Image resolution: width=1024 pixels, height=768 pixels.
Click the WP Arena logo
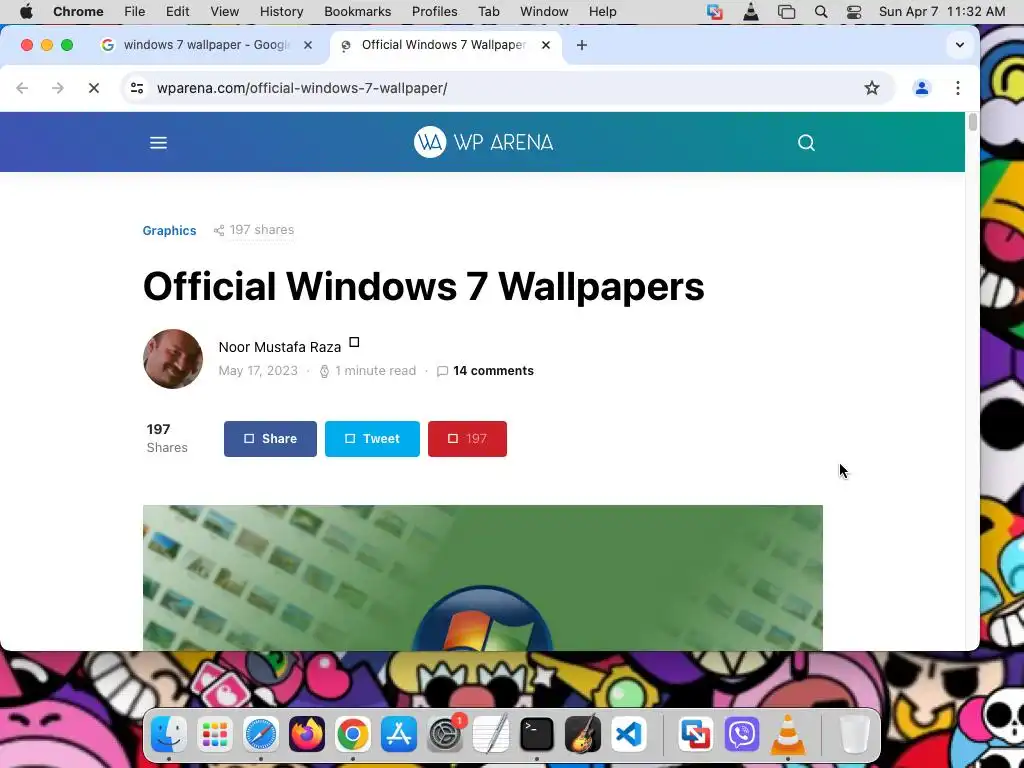(x=483, y=142)
